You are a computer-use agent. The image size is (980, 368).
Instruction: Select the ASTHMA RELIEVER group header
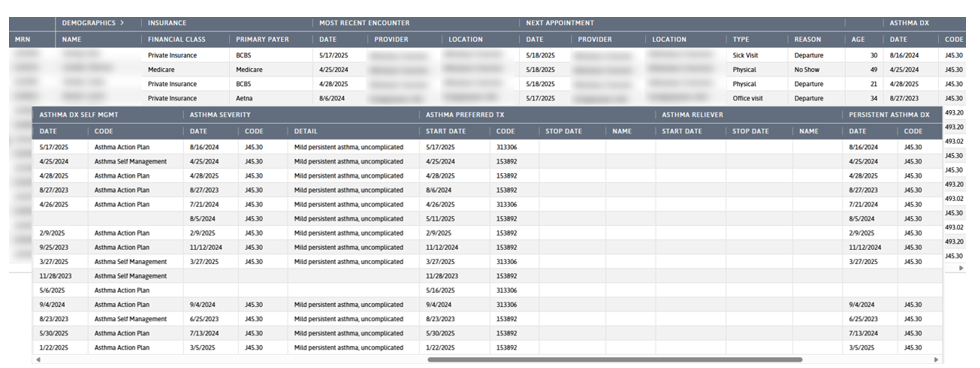692,115
